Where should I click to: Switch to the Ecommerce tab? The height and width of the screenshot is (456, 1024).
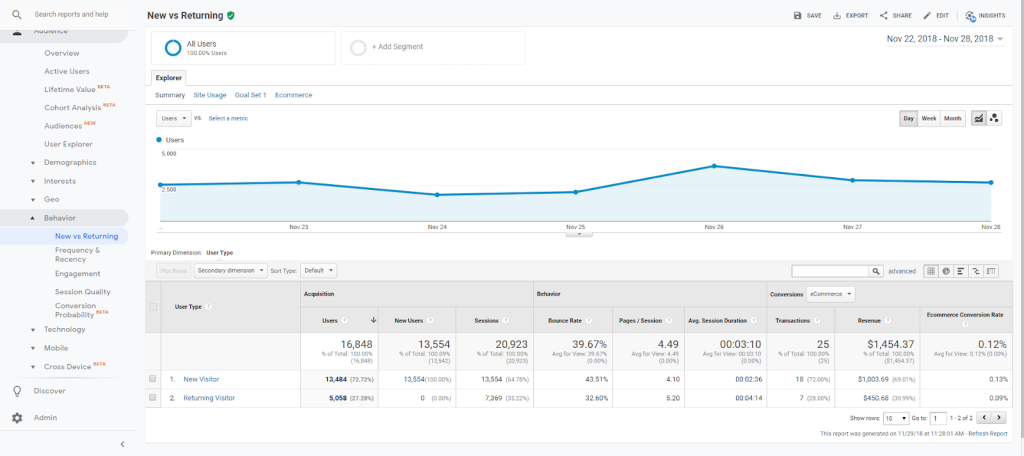click(293, 94)
